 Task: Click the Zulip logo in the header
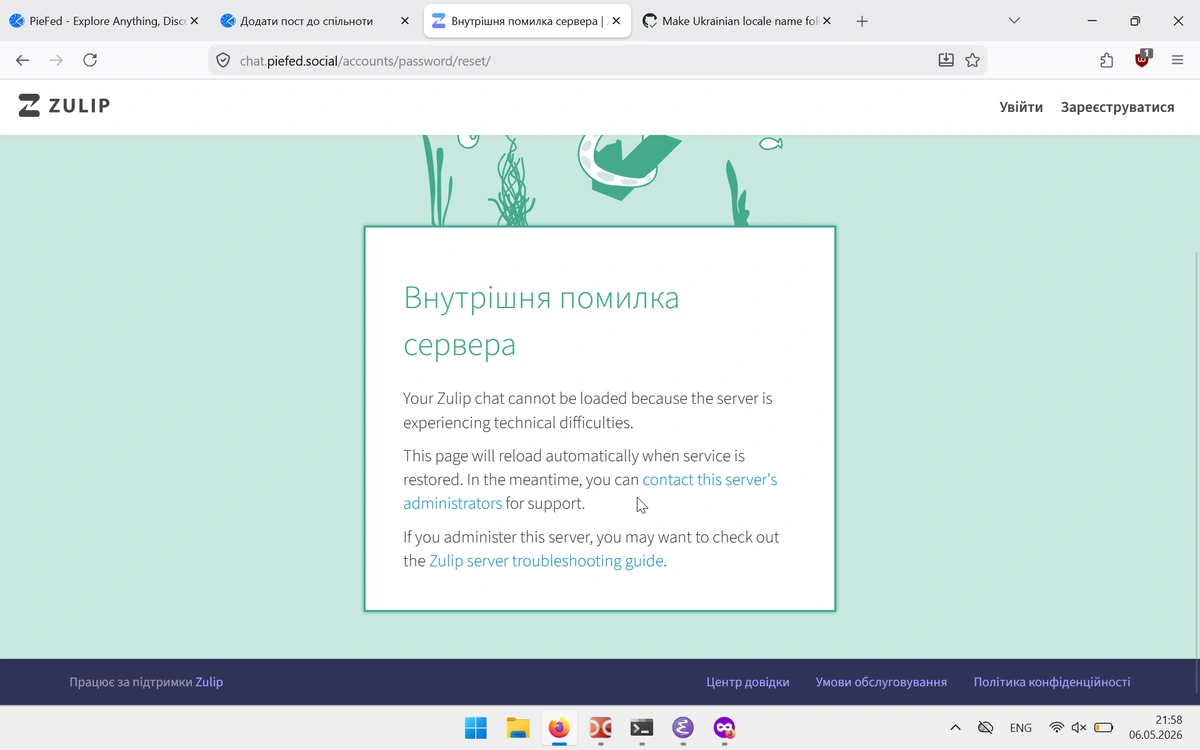click(64, 106)
